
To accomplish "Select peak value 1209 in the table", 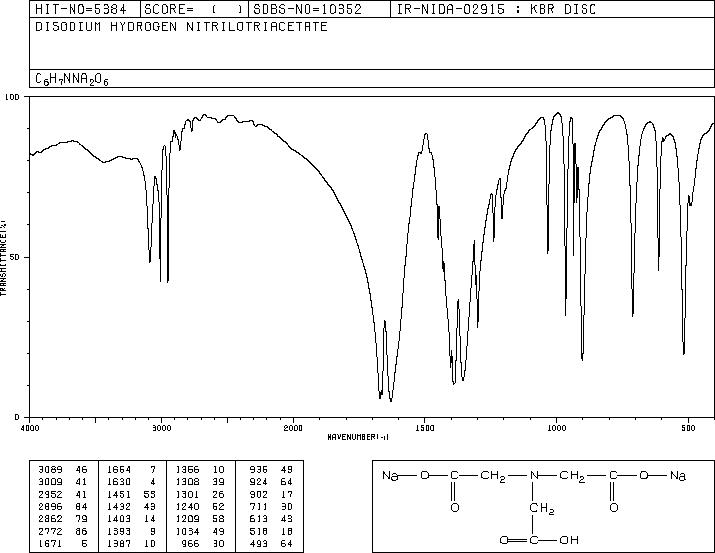I will [x=187, y=519].
